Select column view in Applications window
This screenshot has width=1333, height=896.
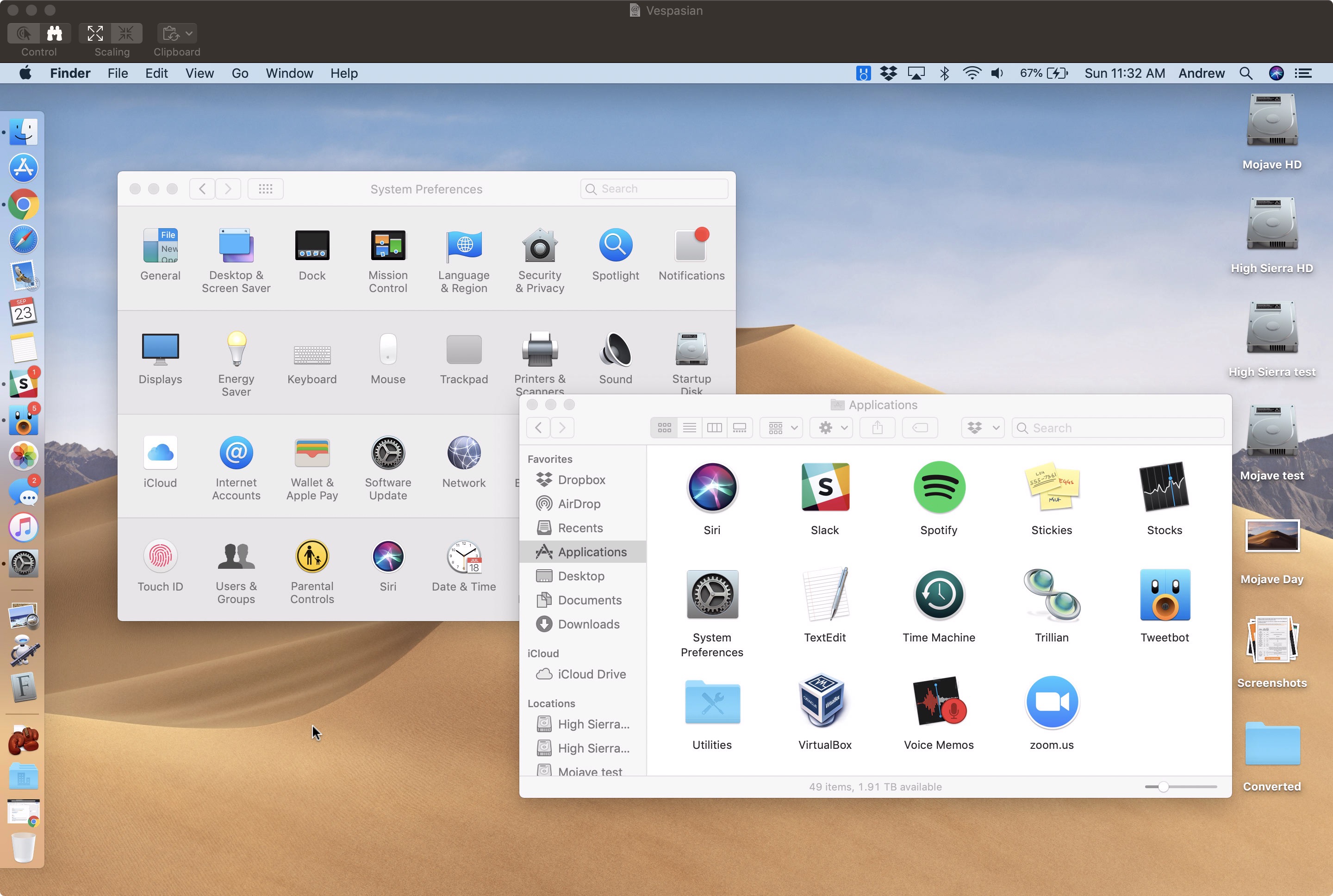point(714,427)
